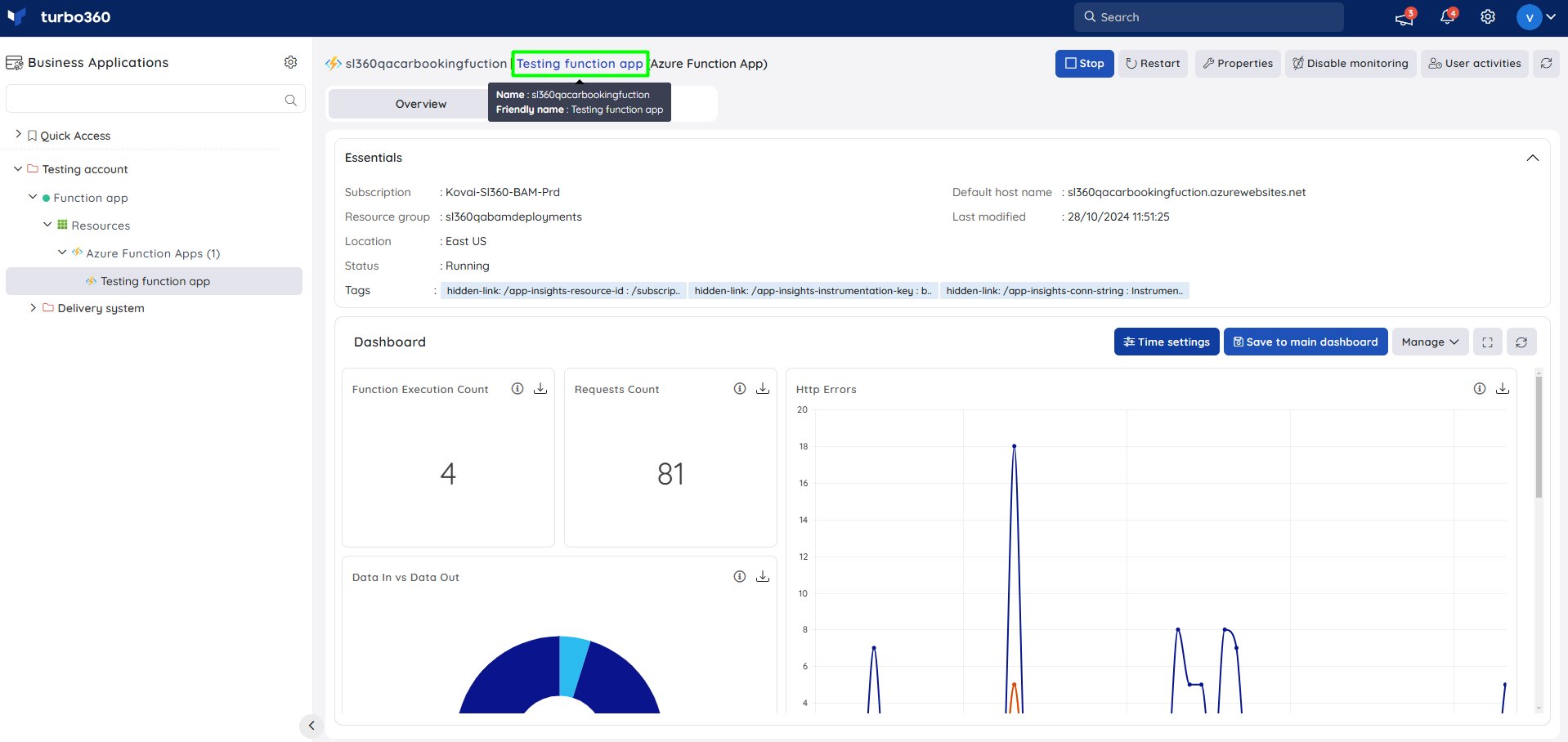The height and width of the screenshot is (742, 1568).
Task: Open Time settings for dashboard
Action: pos(1167,342)
